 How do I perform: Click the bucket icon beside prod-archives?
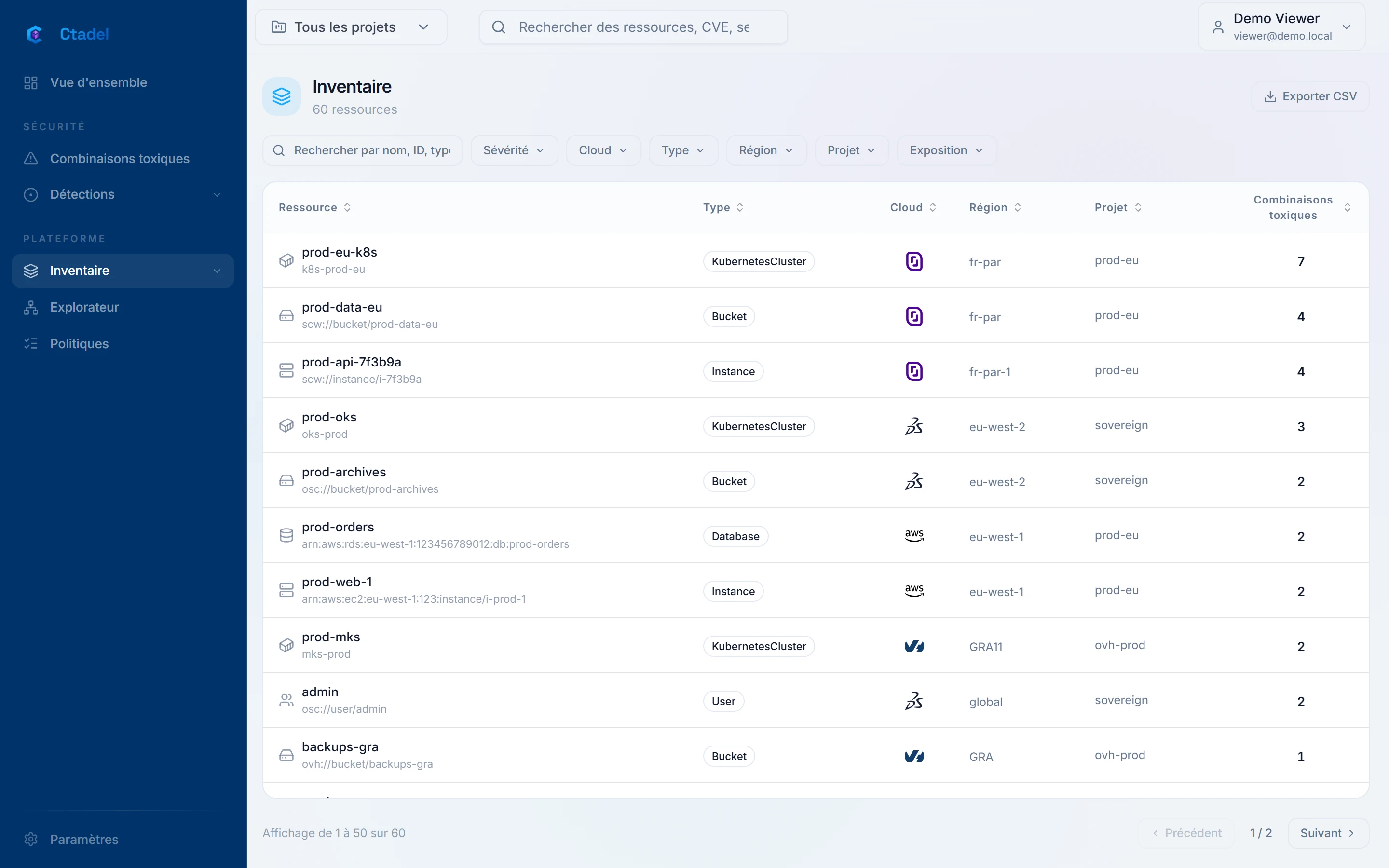(286, 480)
